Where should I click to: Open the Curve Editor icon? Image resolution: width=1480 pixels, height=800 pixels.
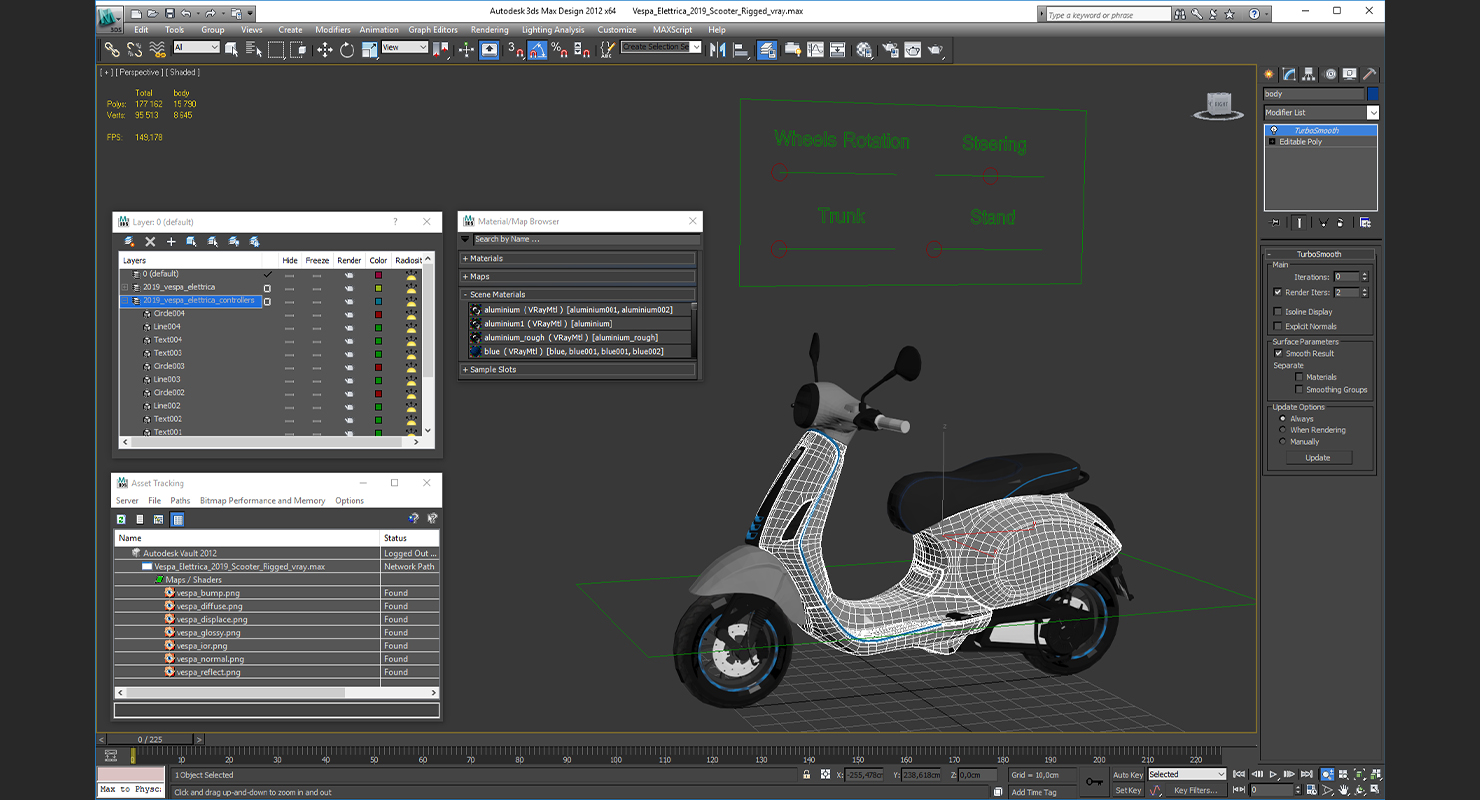click(x=816, y=49)
